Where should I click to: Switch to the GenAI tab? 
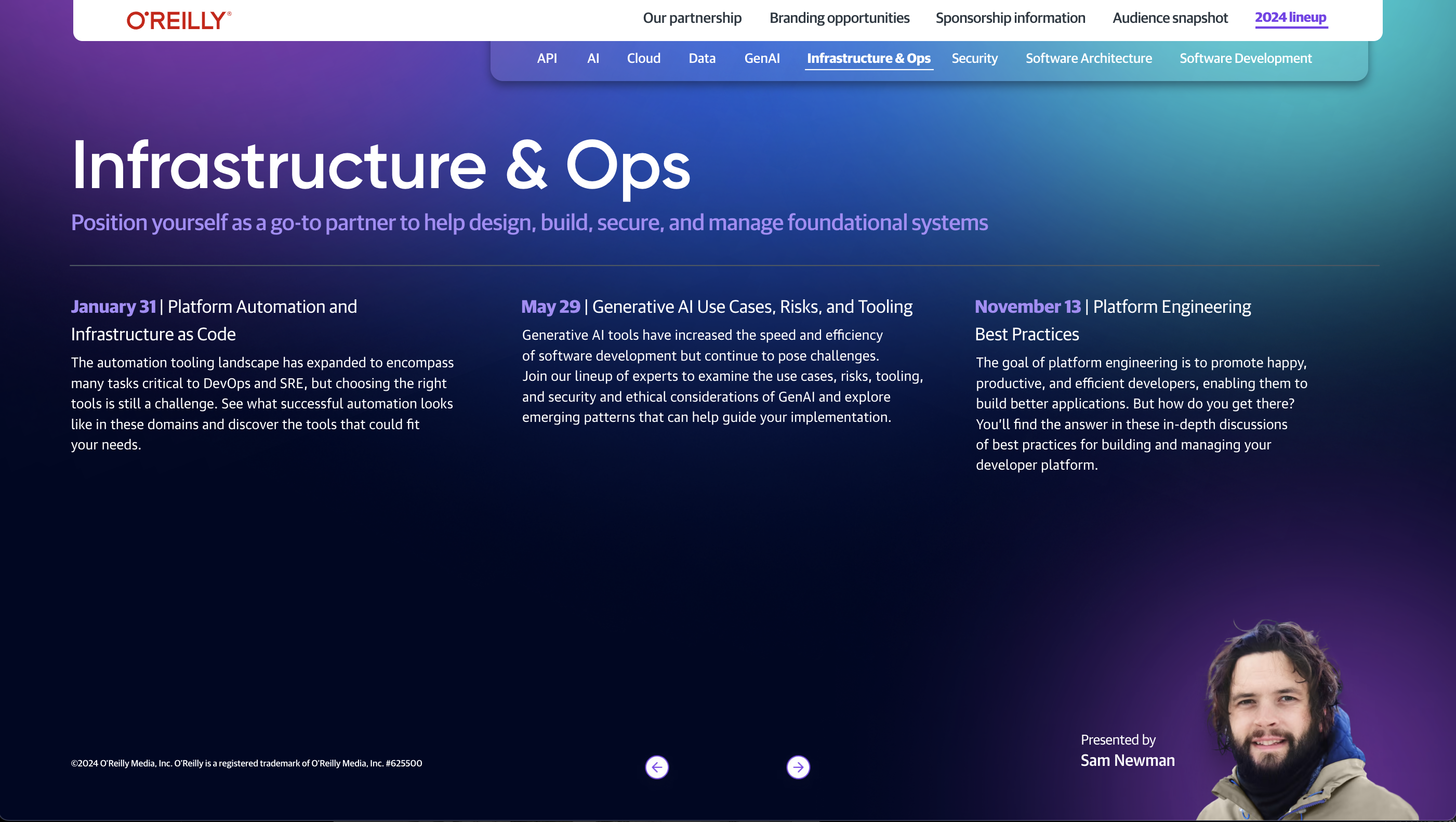pos(762,58)
